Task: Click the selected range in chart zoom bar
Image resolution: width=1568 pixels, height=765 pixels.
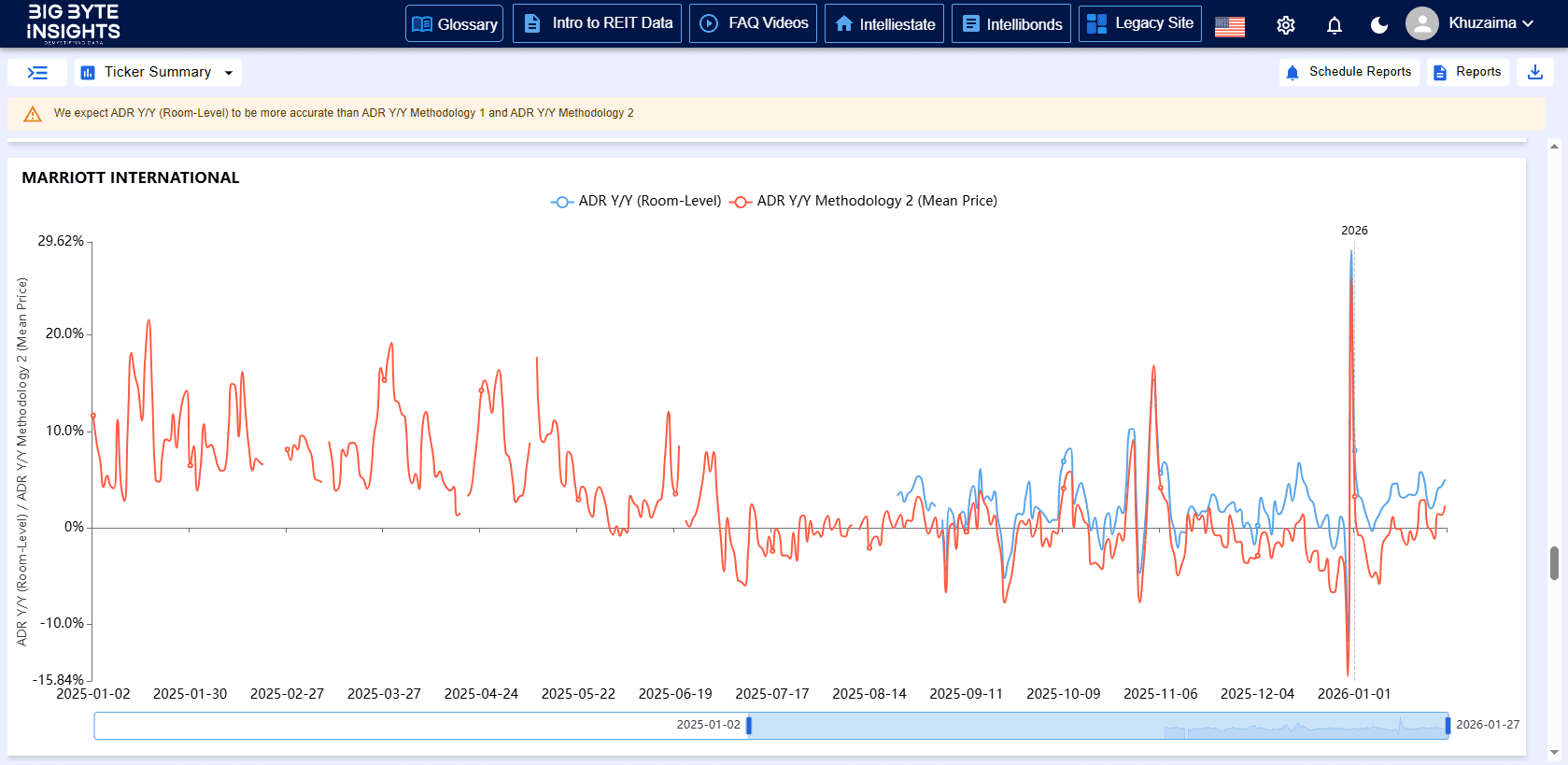Action: pos(1098,726)
